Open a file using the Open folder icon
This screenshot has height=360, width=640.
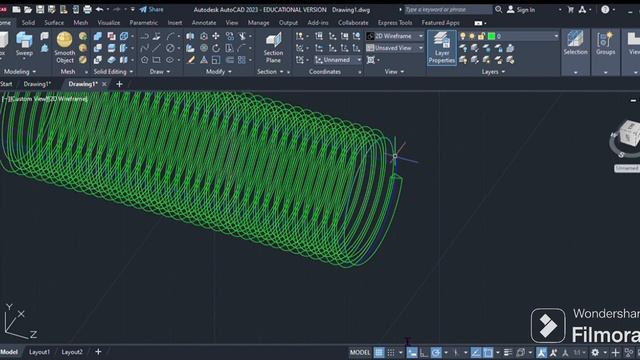pyautogui.click(x=28, y=9)
